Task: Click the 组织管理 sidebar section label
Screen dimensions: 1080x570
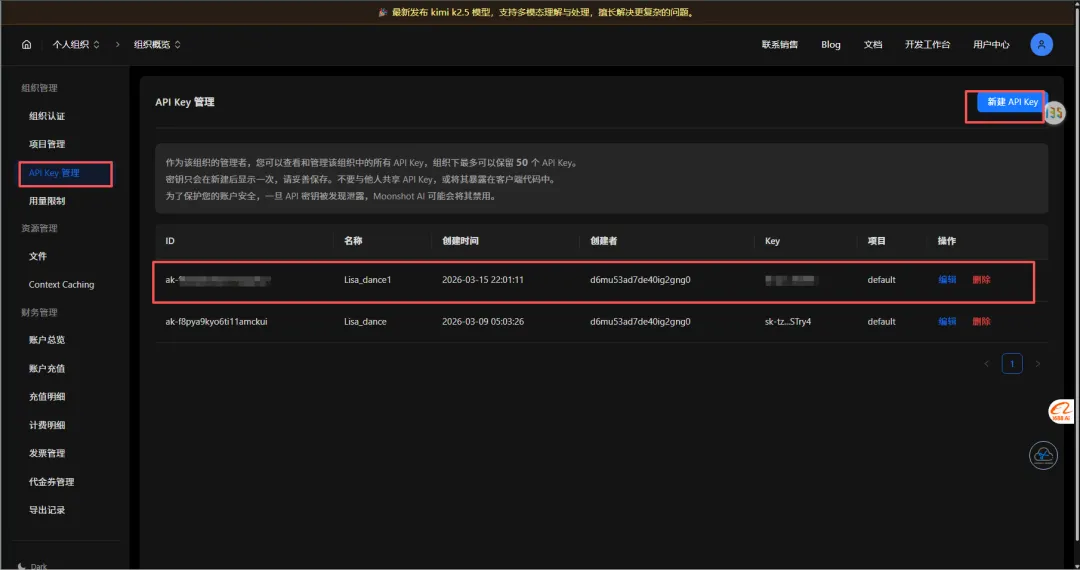Action: pyautogui.click(x=39, y=88)
